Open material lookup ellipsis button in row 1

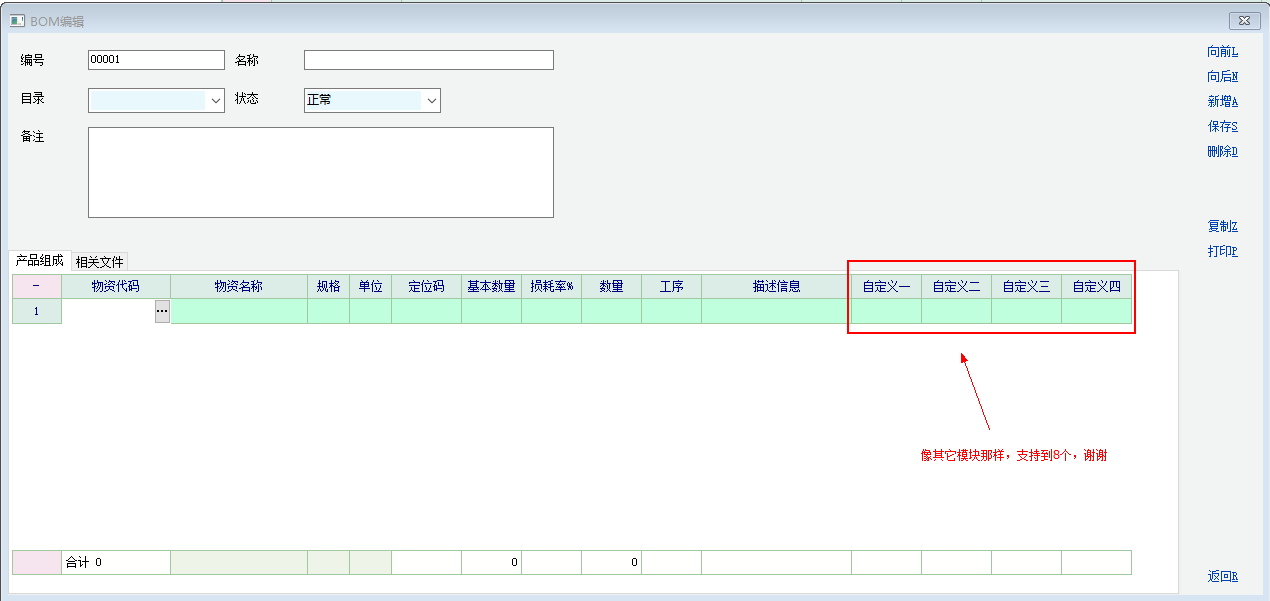point(162,312)
